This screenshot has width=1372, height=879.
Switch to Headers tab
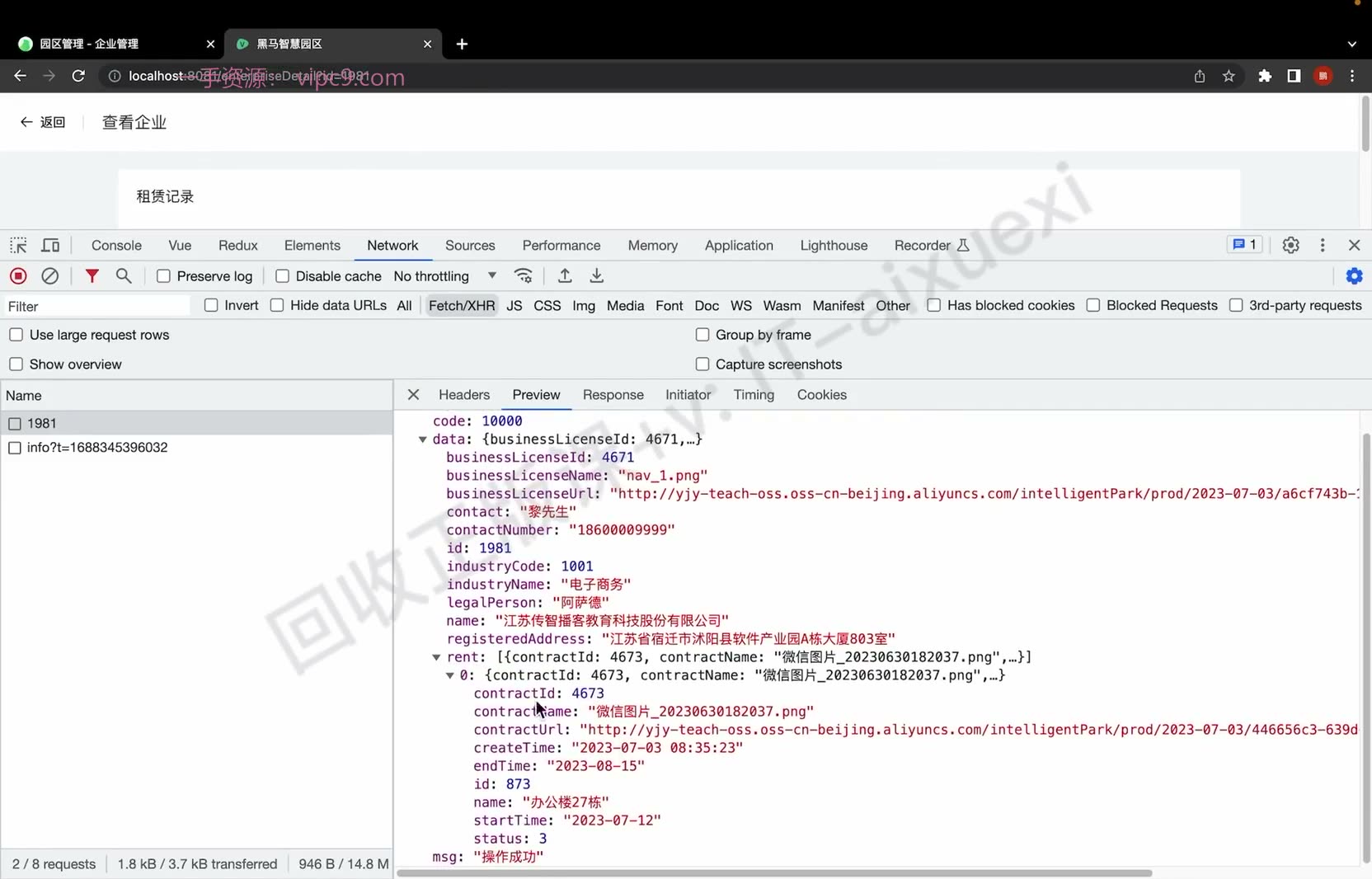coord(464,395)
